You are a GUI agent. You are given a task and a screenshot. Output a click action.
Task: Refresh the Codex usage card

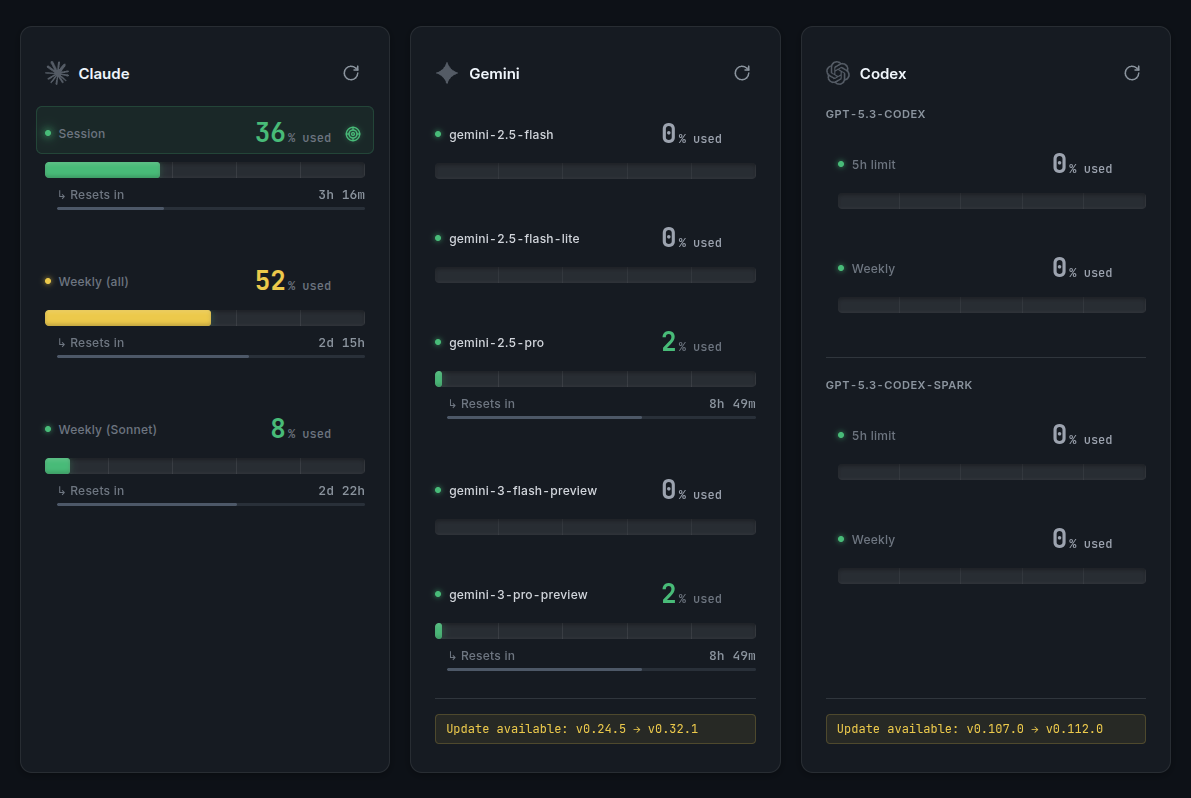pos(1132,73)
